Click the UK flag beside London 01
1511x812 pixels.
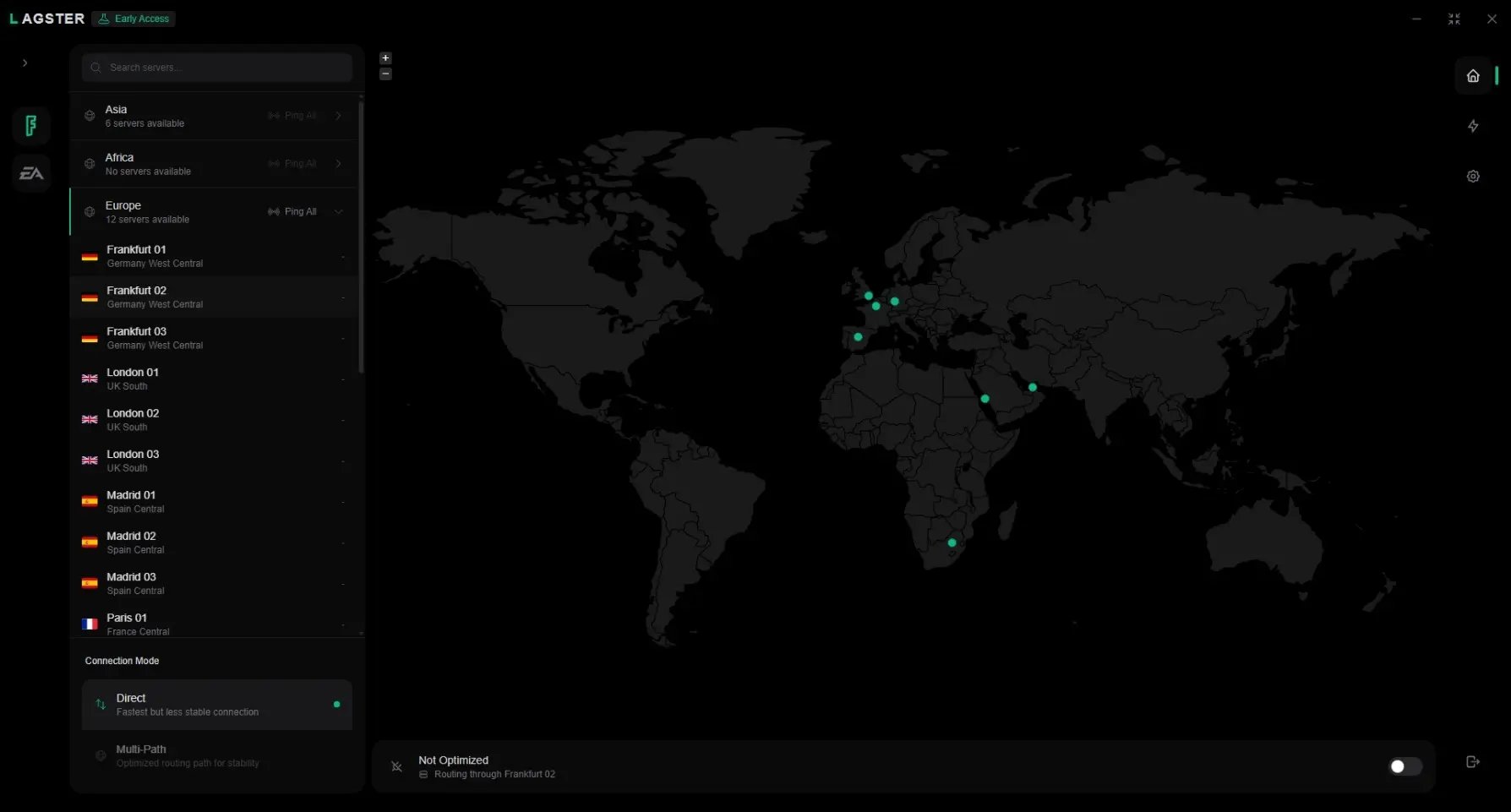pos(90,379)
